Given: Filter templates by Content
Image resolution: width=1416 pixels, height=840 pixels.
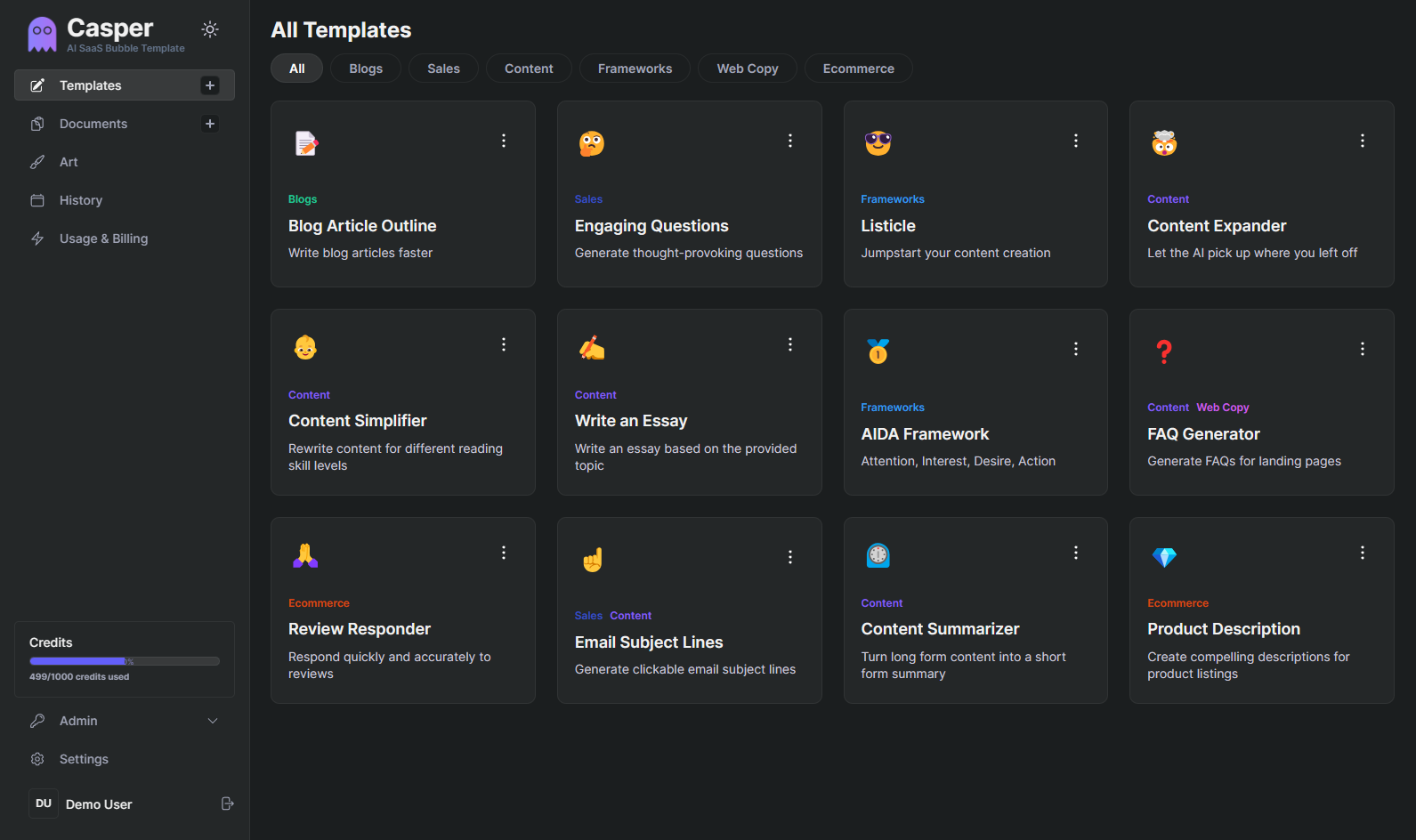Looking at the screenshot, I should coord(529,69).
